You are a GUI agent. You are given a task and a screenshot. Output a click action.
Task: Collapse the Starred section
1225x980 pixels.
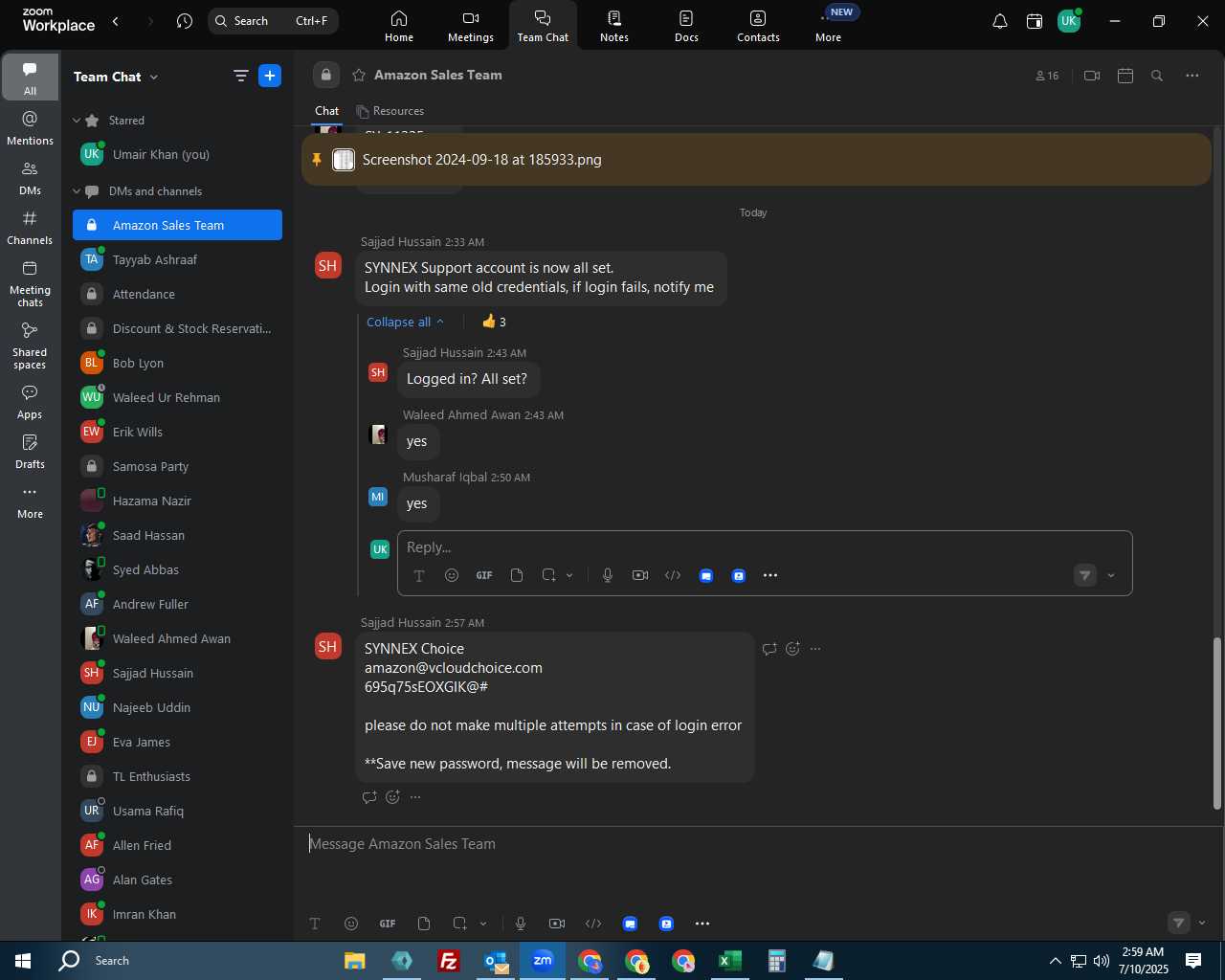77,121
